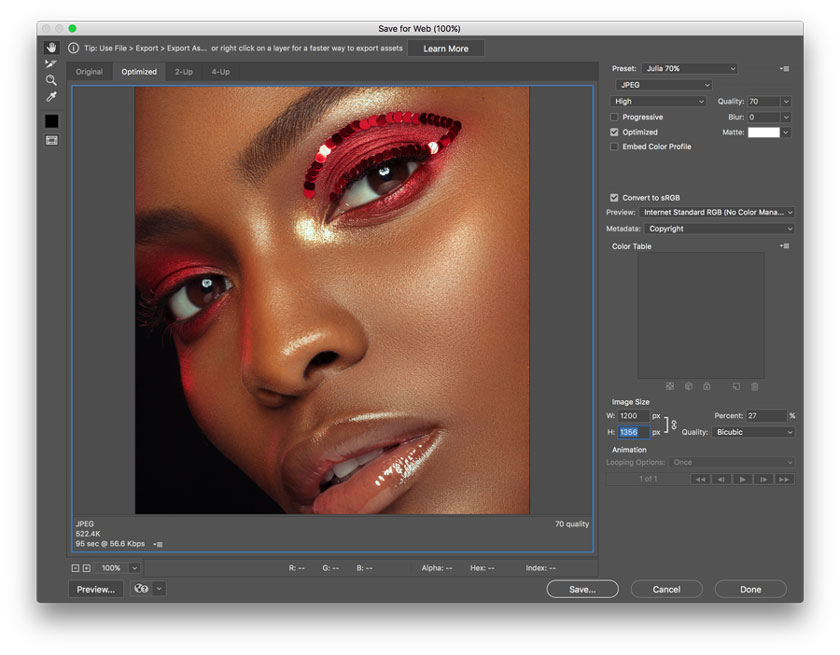840x655 pixels.
Task: Enable Embed Color Profile
Action: coord(614,147)
